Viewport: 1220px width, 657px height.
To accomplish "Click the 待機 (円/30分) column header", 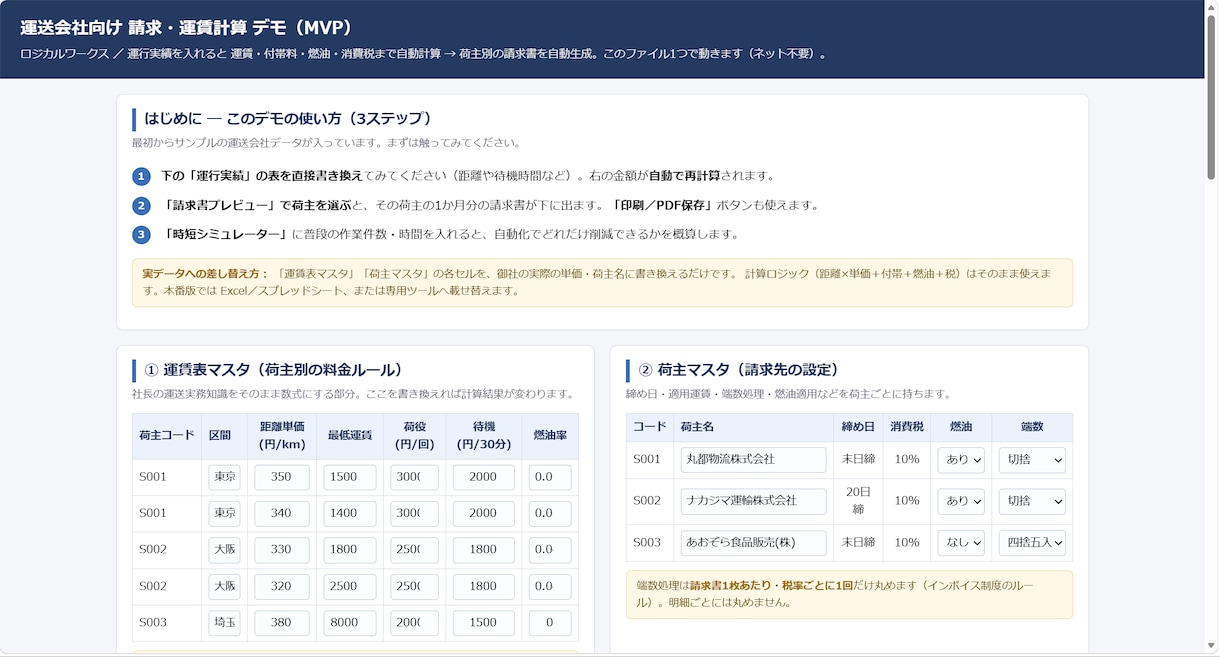I will [484, 436].
